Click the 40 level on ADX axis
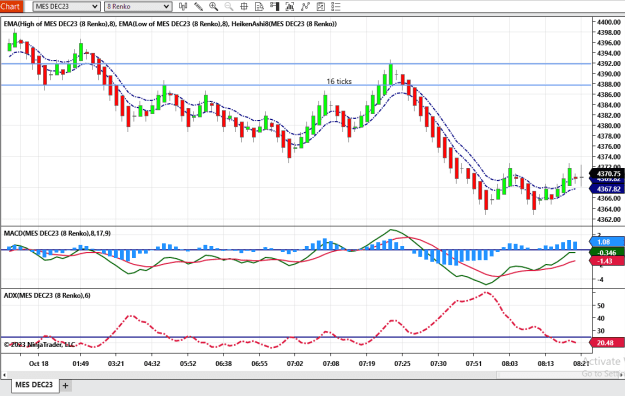This screenshot has height=396, width=625. pos(601,318)
